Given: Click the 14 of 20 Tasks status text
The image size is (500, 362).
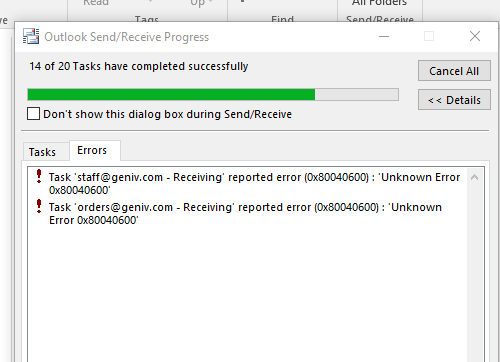Looking at the screenshot, I should pyautogui.click(x=139, y=66).
